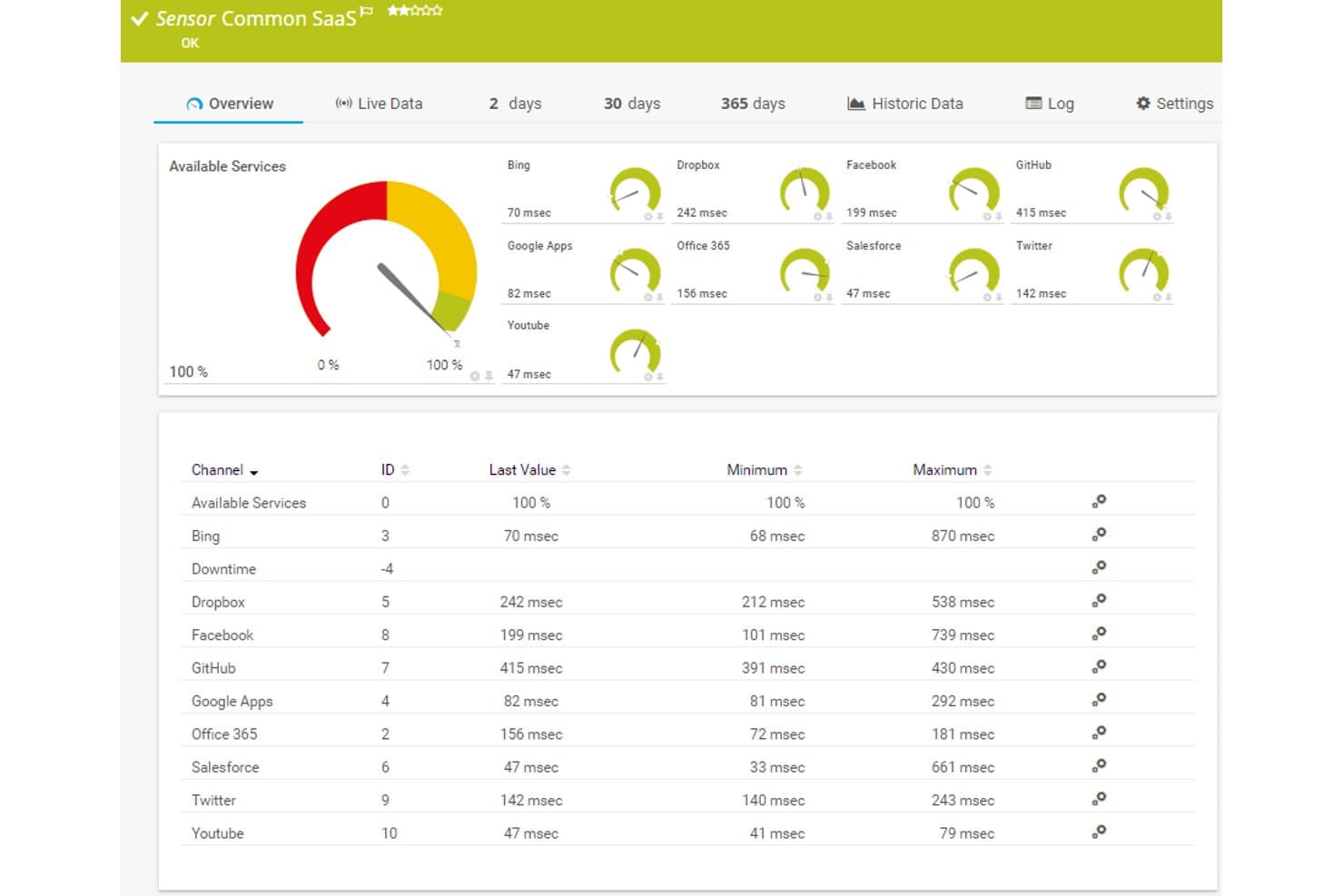Select the 365 days tab
The image size is (1344, 896).
[x=753, y=103]
